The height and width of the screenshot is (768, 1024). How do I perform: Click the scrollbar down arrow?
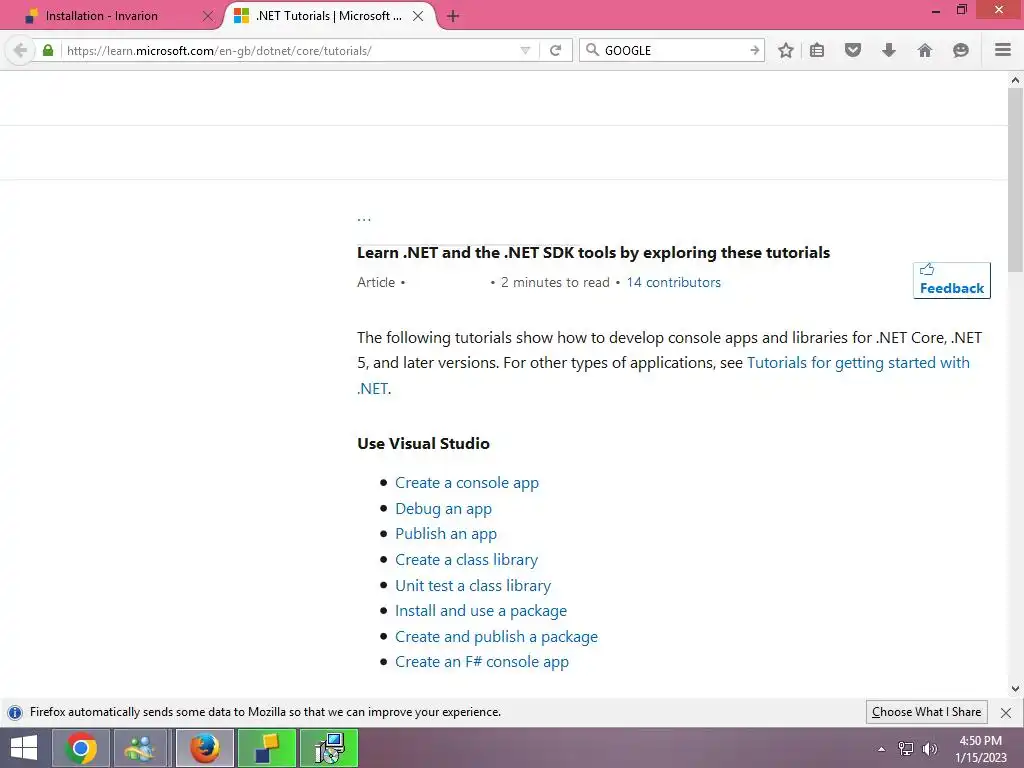click(x=1015, y=688)
